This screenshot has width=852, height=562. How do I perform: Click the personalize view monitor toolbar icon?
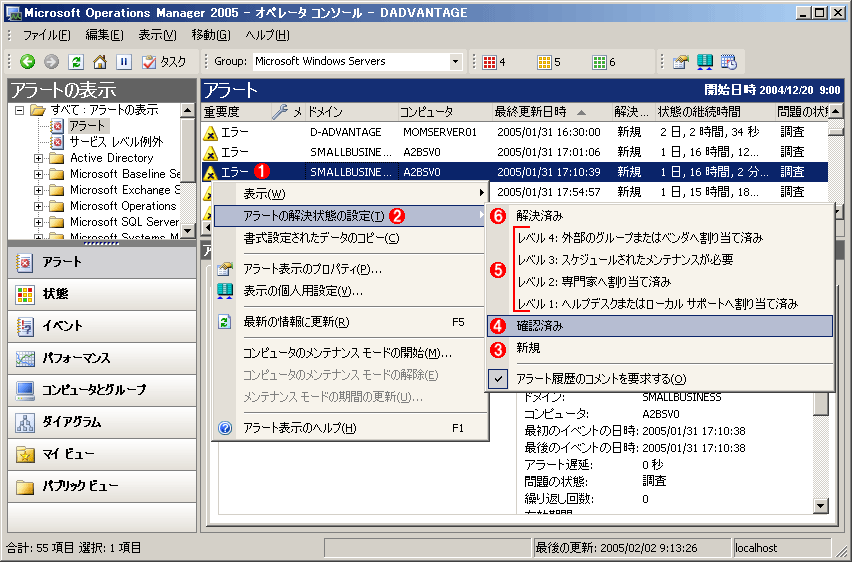[705, 61]
